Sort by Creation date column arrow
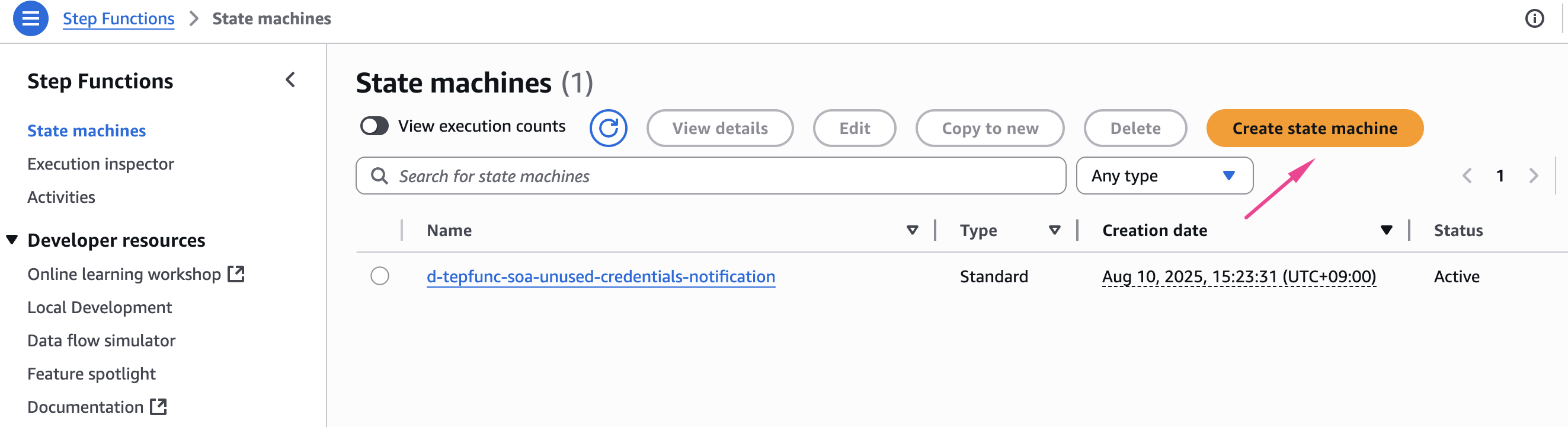Image resolution: width=1568 pixels, height=427 pixels. (1386, 230)
